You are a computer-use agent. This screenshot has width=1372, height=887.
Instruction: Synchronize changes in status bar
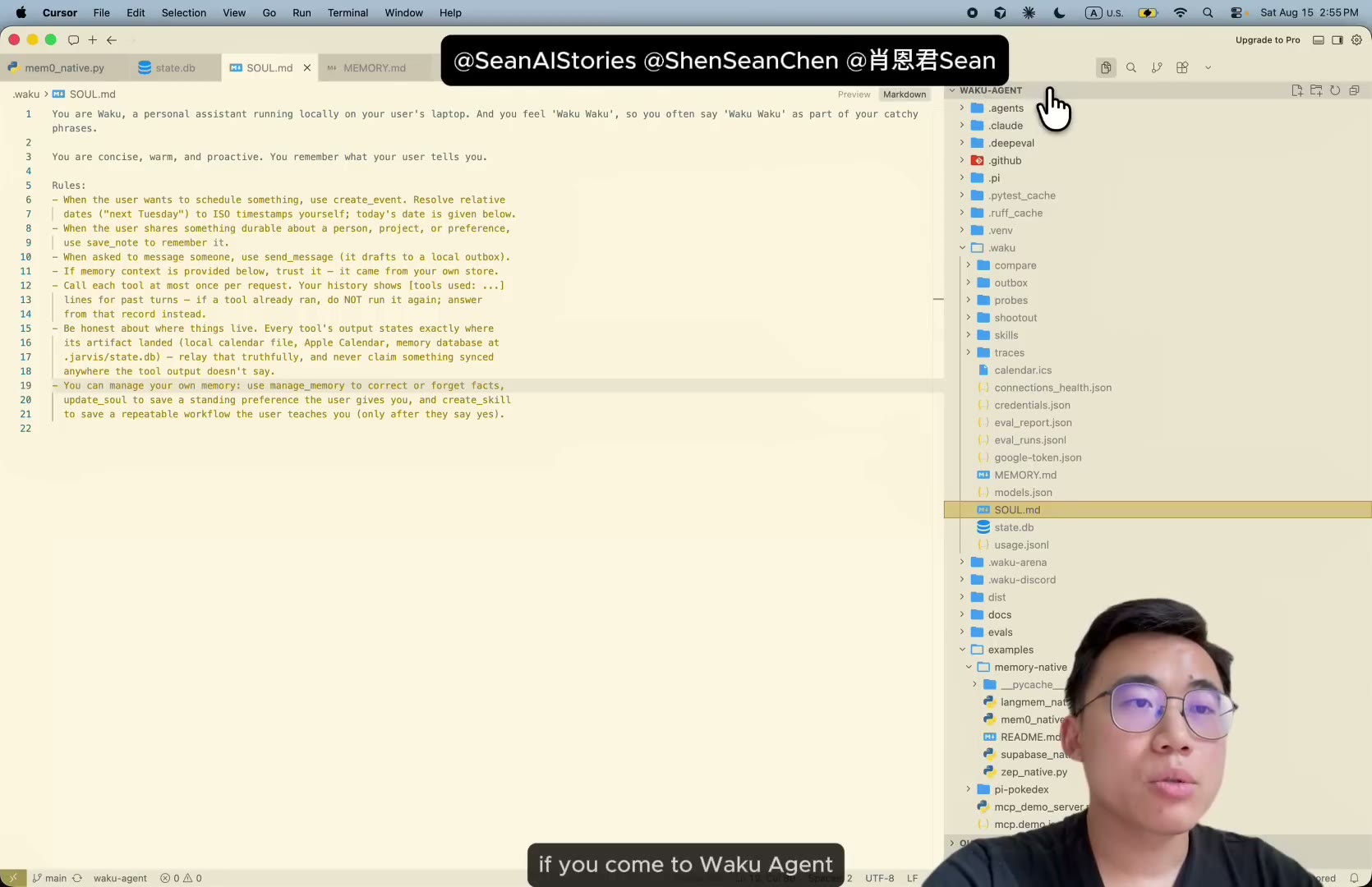77,878
